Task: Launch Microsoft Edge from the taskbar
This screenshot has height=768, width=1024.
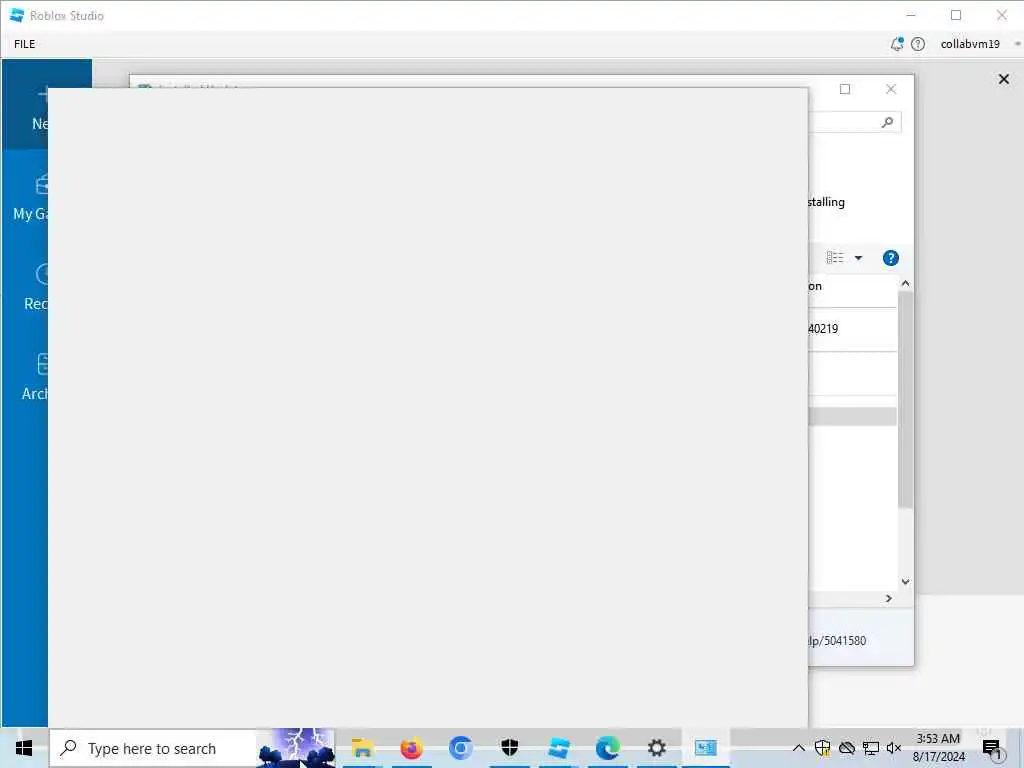Action: coord(607,748)
